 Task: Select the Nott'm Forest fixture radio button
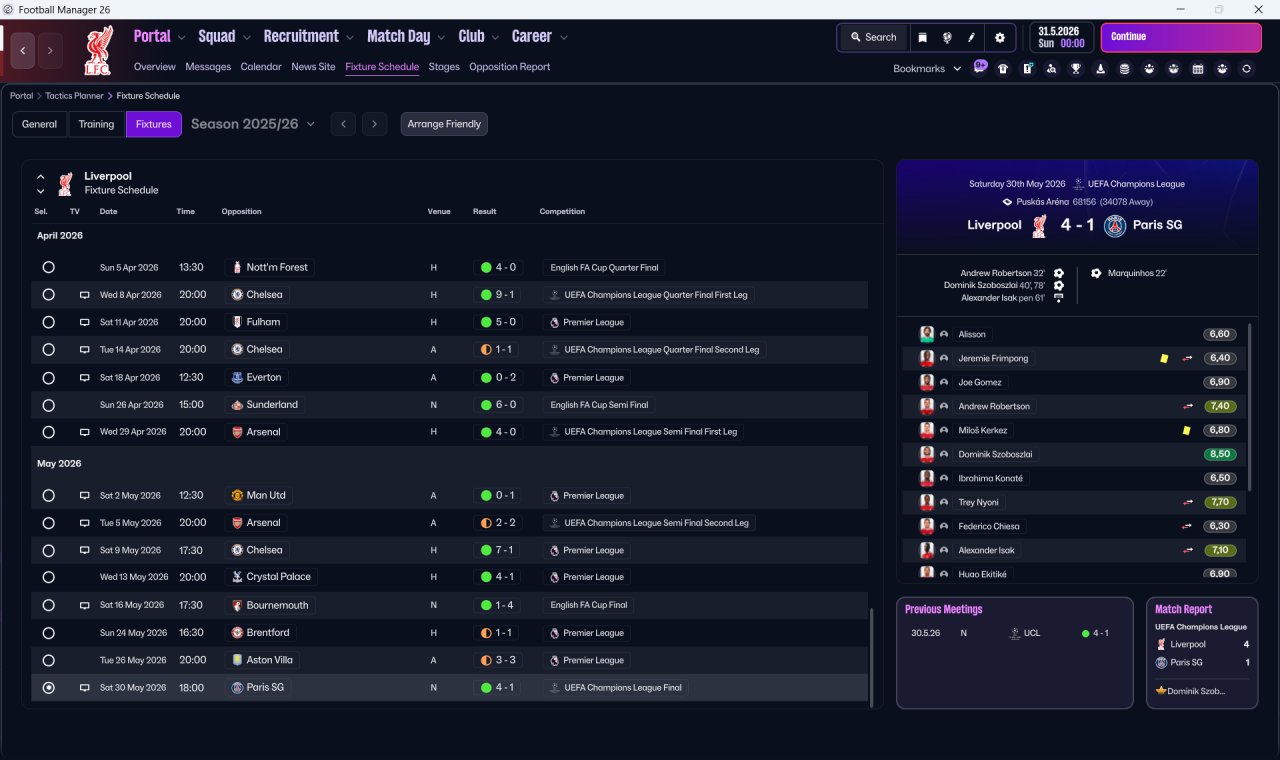(x=48, y=267)
